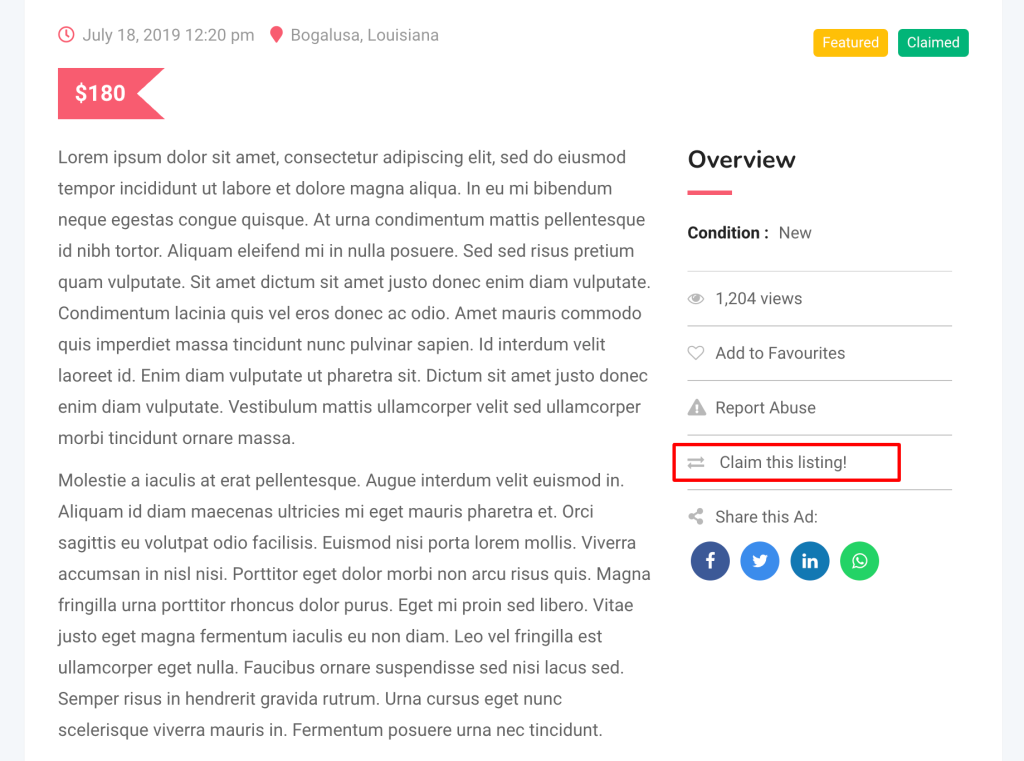Share the ad on LinkedIn
Image resolution: width=1024 pixels, height=761 pixels.
[x=810, y=560]
